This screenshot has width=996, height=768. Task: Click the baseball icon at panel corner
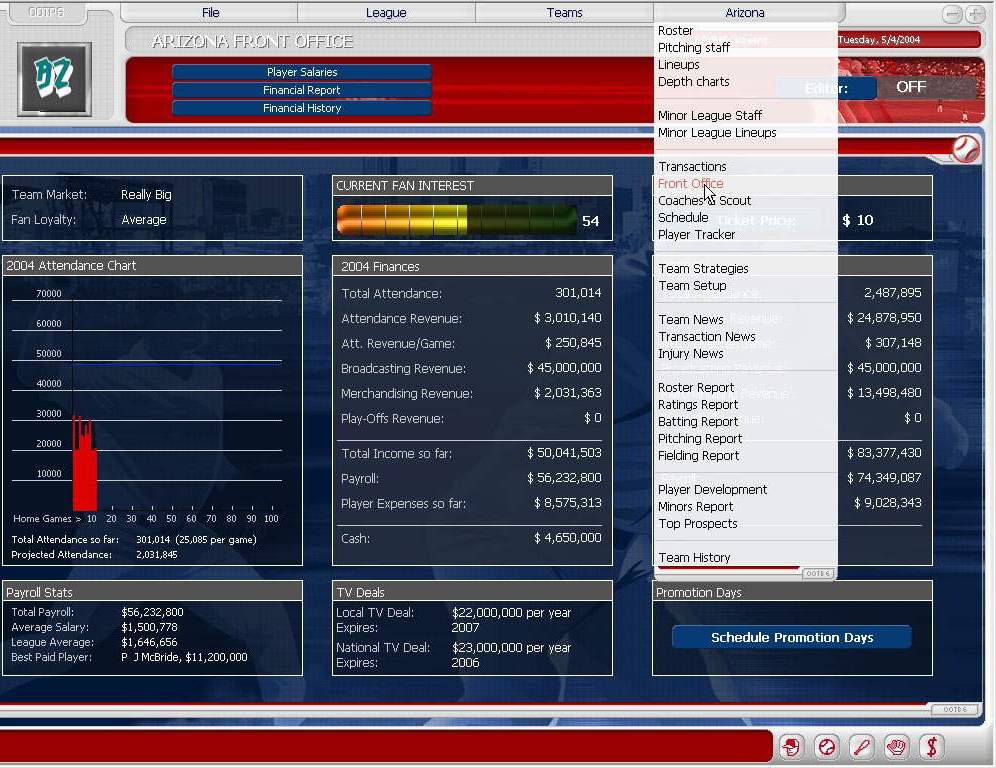pyautogui.click(x=965, y=150)
